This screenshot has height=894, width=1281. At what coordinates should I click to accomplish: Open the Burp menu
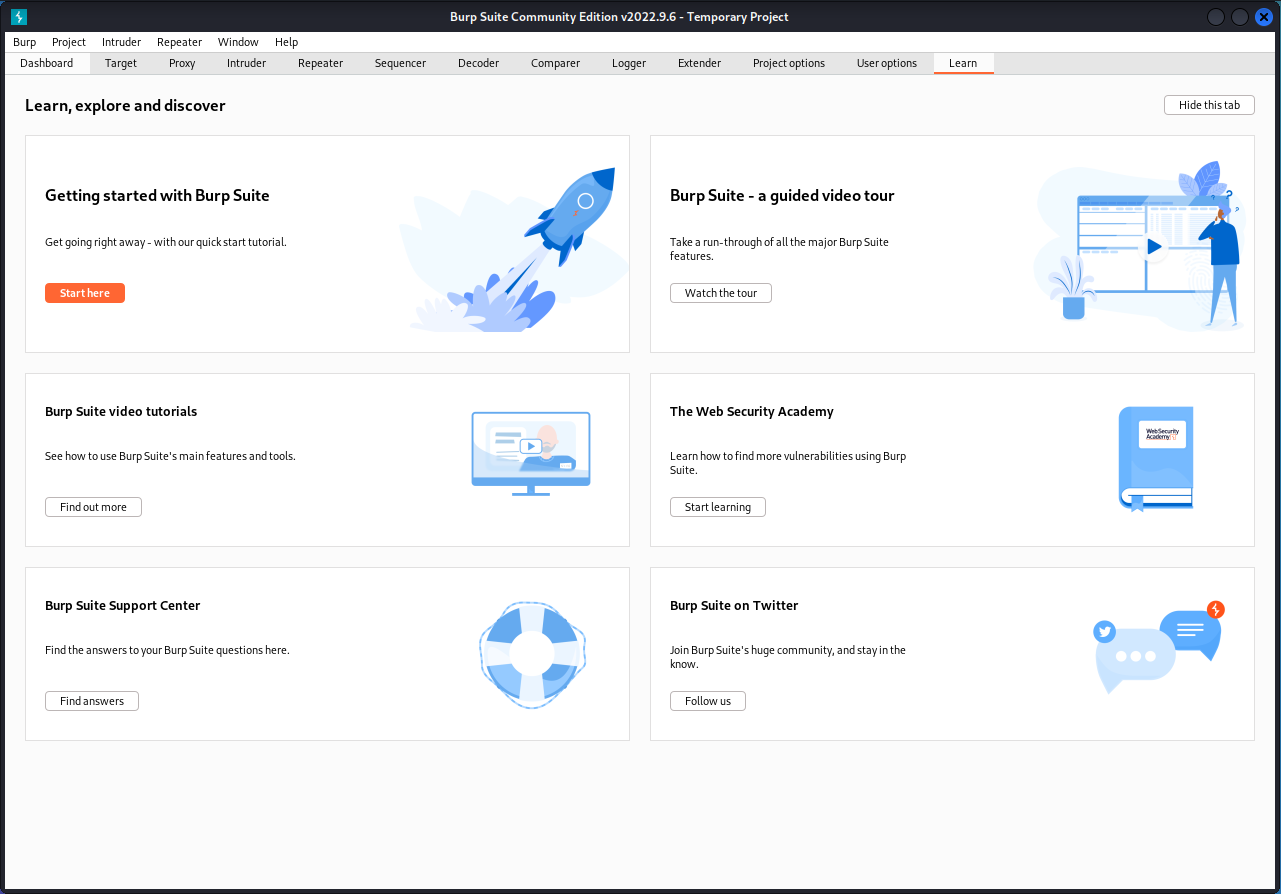point(25,42)
